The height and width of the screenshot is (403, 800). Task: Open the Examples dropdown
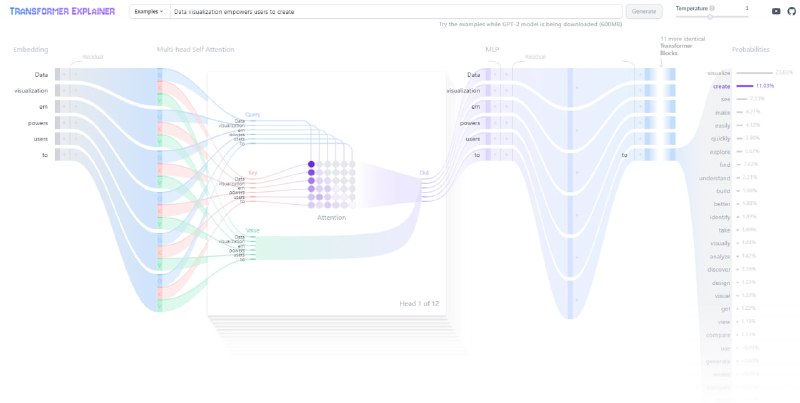149,11
